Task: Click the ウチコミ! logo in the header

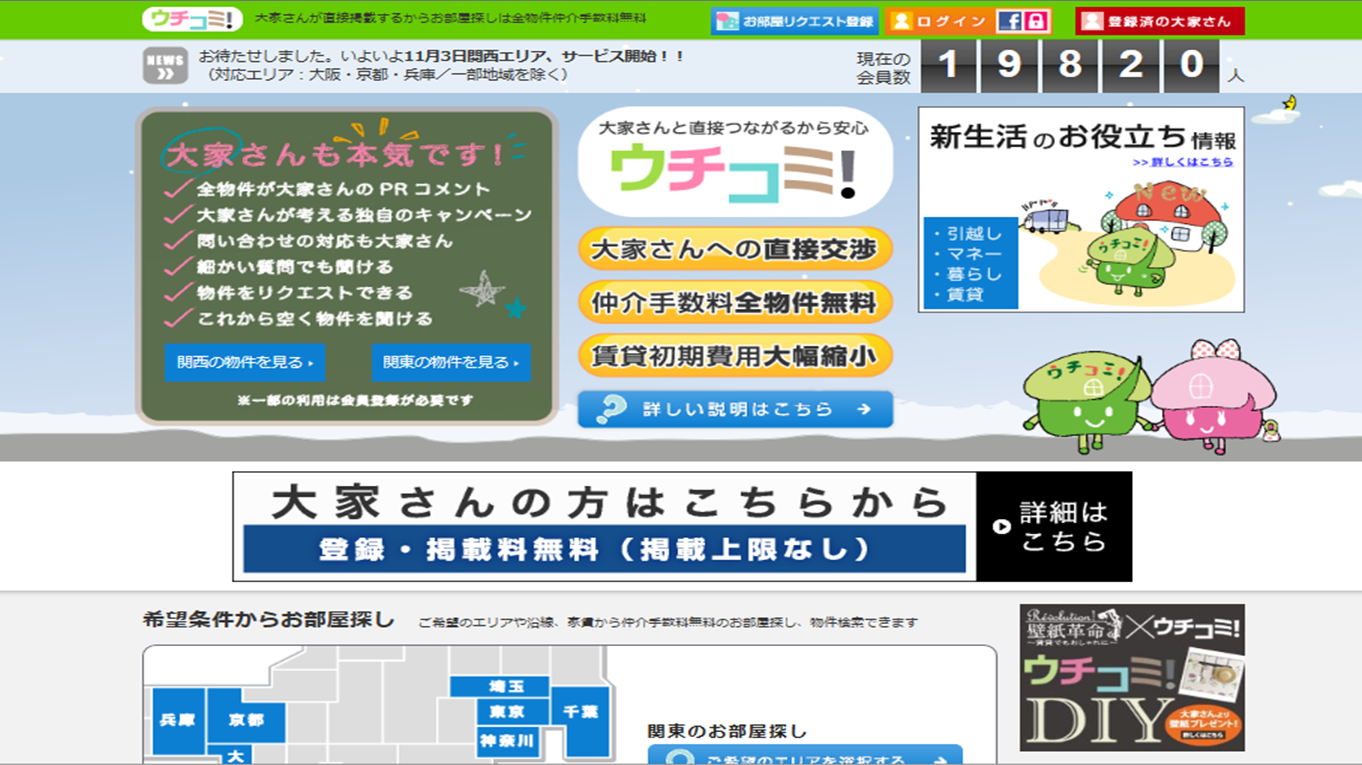Action: 192,19
